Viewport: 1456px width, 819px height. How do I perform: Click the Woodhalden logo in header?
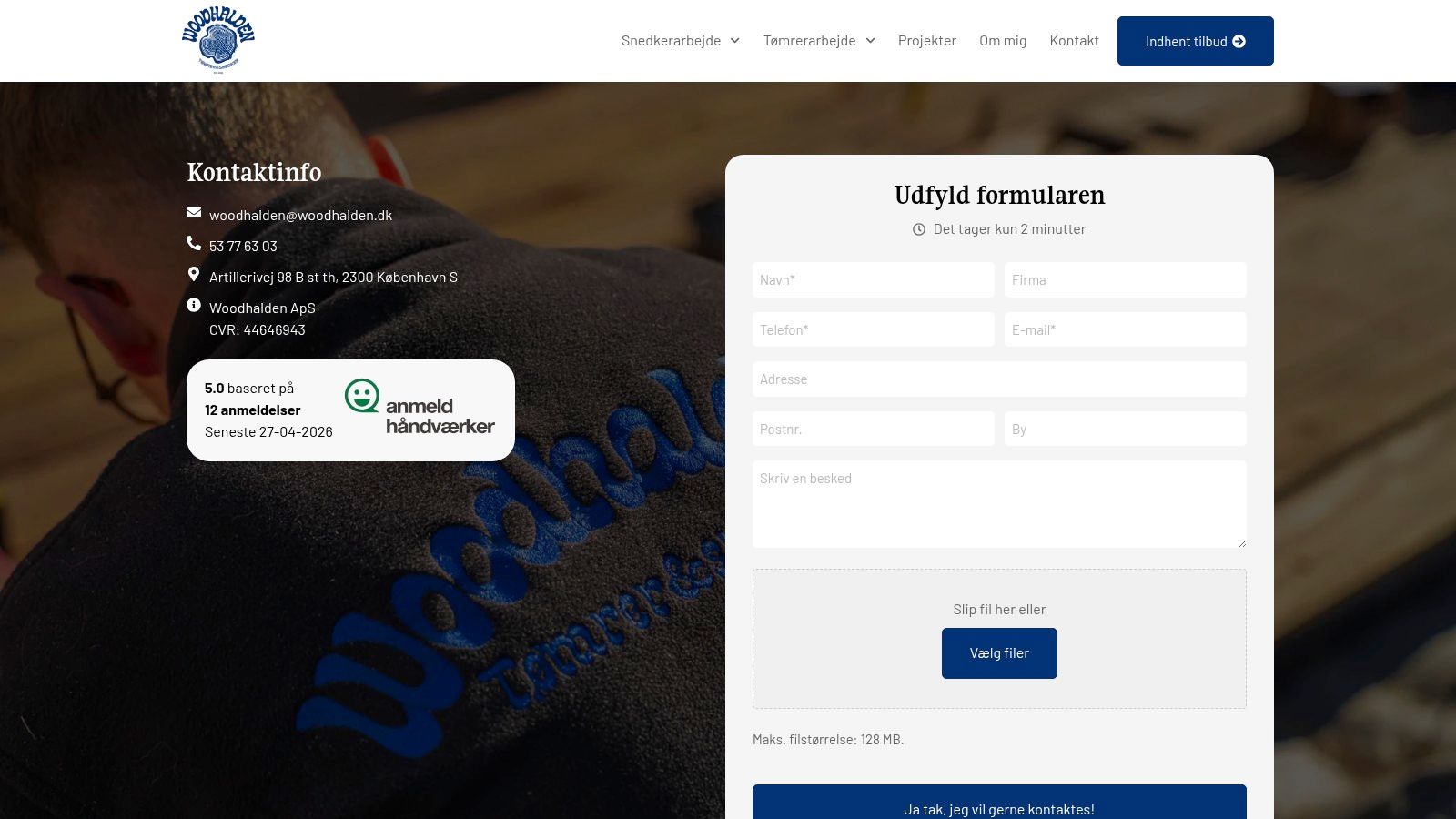click(x=218, y=40)
